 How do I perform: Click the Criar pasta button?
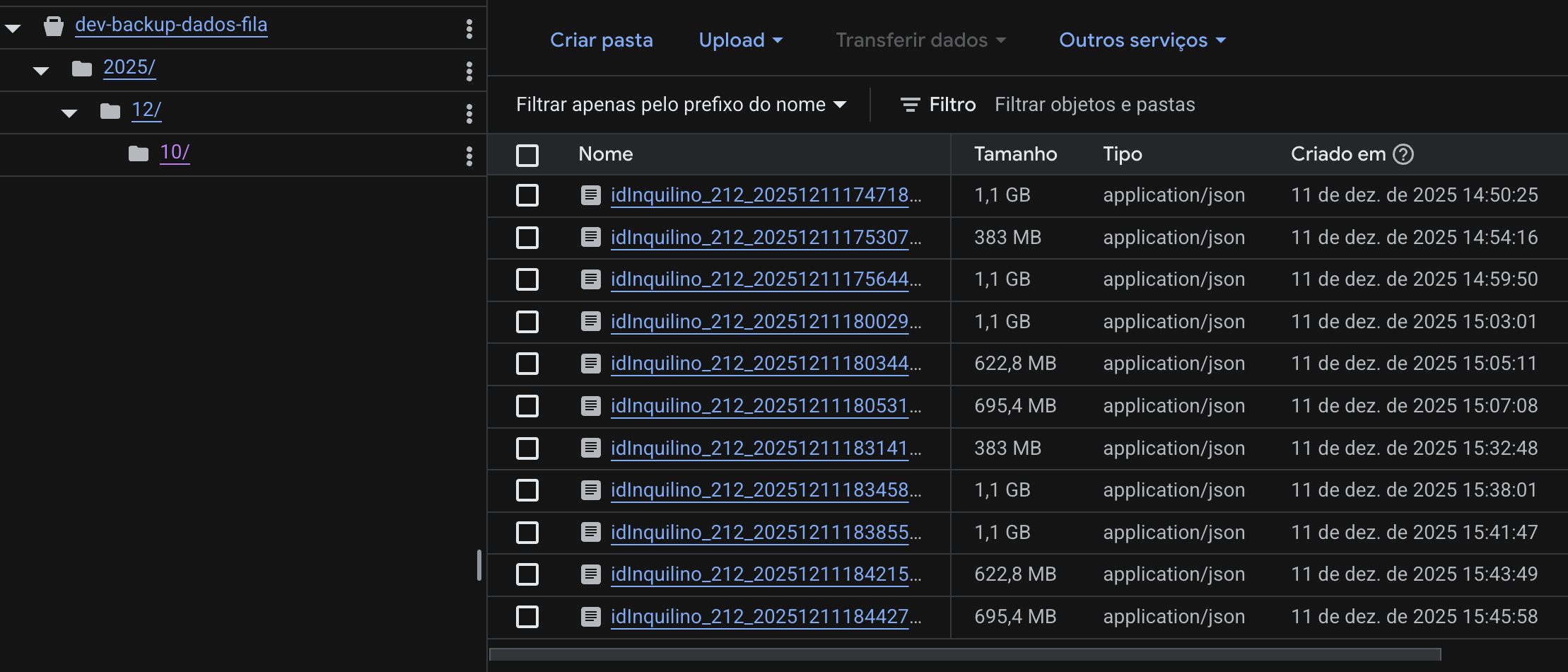[x=601, y=40]
